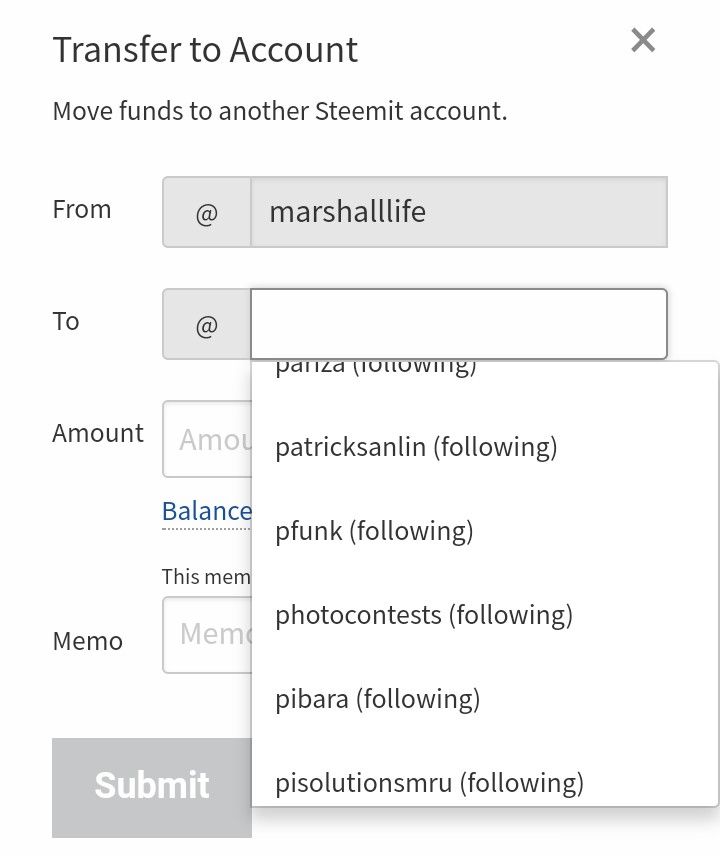Click the 'Move funds to another Steemit account' text
The height and width of the screenshot is (856, 720).
[280, 111]
